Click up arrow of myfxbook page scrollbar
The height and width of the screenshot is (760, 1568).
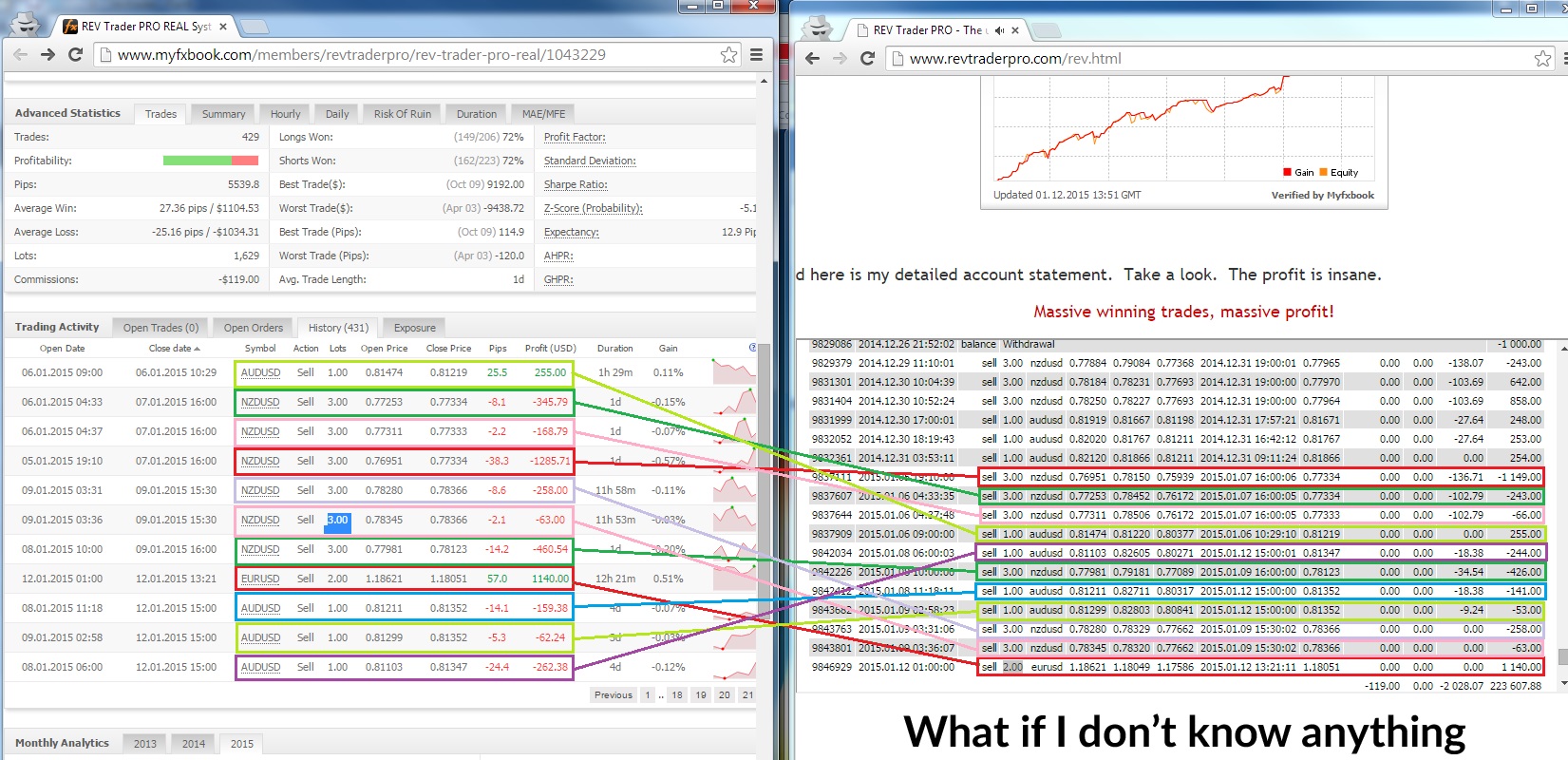click(765, 82)
